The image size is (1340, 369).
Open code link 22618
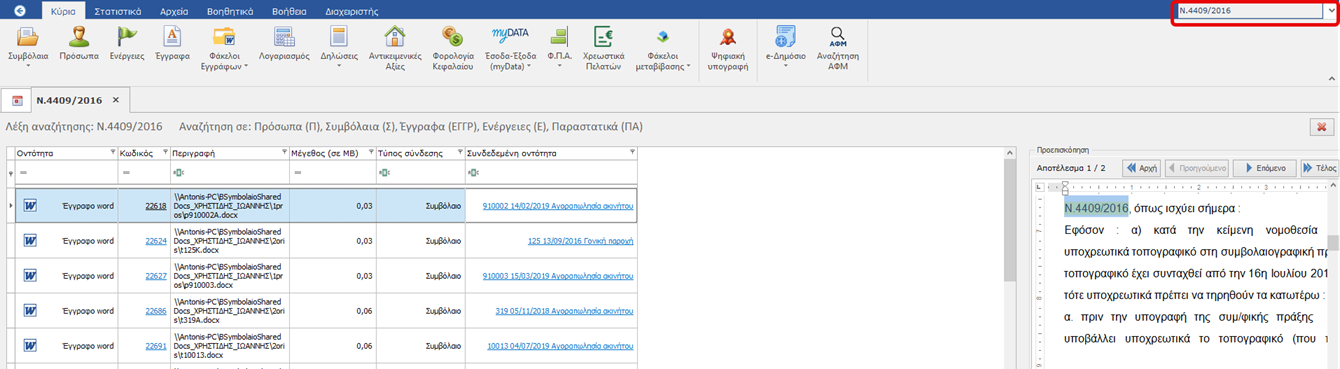[x=156, y=205]
